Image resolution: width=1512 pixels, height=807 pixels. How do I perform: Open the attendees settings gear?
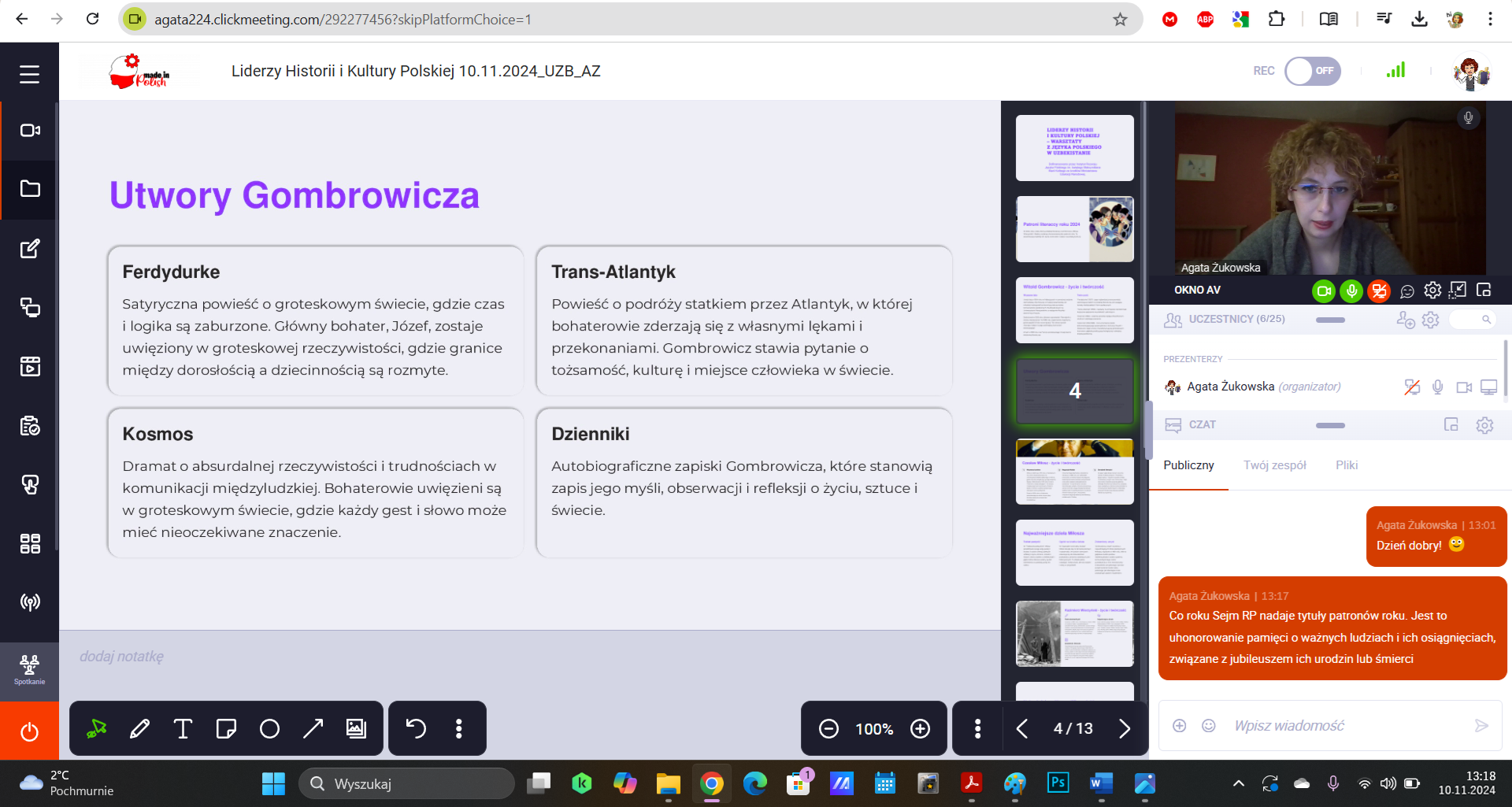[x=1431, y=320]
